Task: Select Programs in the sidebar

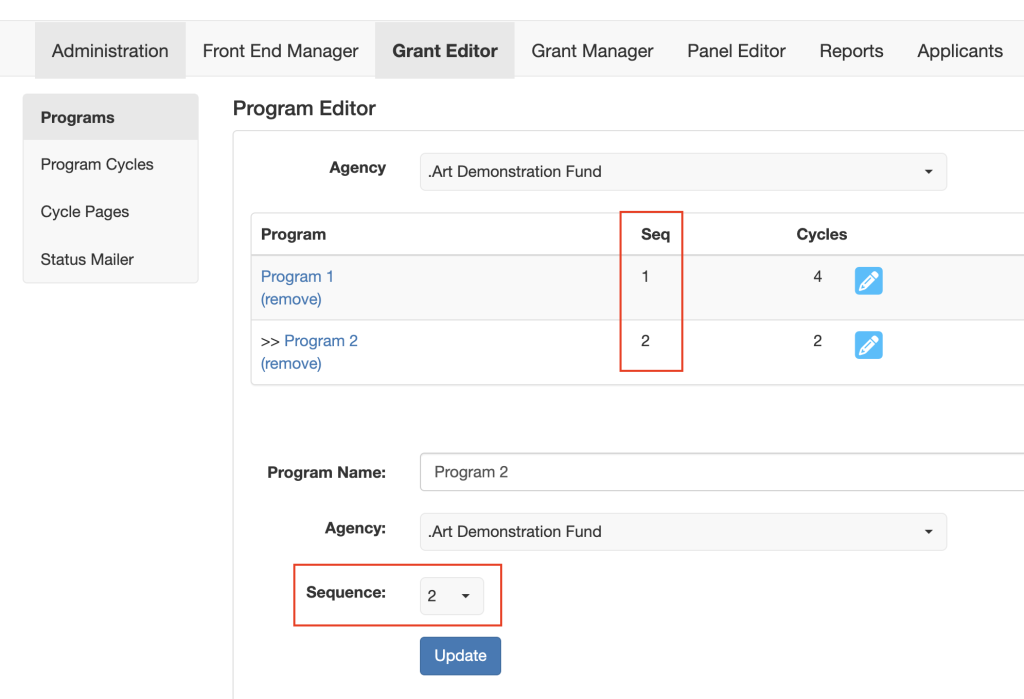Action: click(78, 117)
